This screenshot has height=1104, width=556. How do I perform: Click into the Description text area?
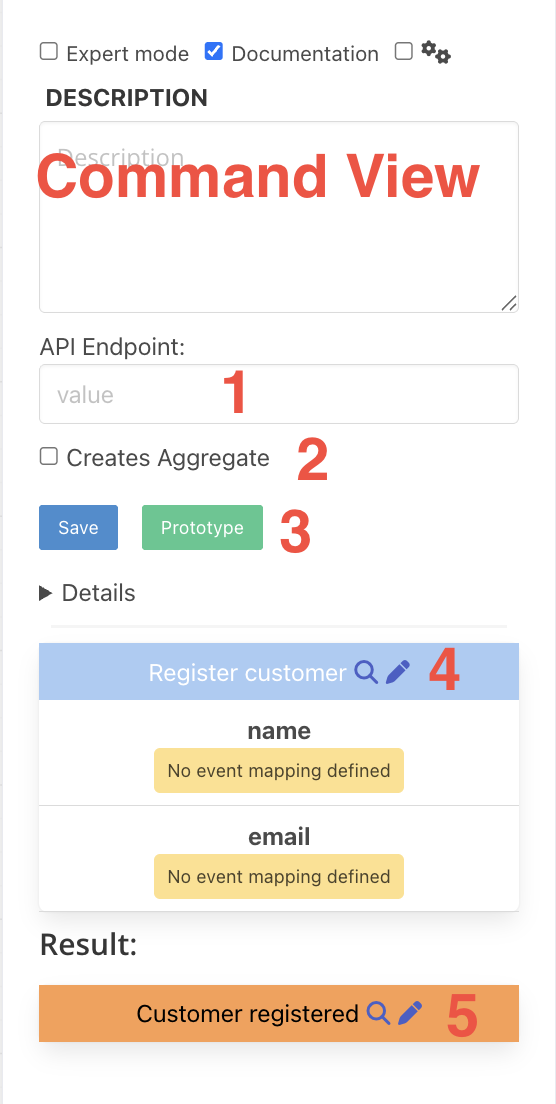point(279,217)
